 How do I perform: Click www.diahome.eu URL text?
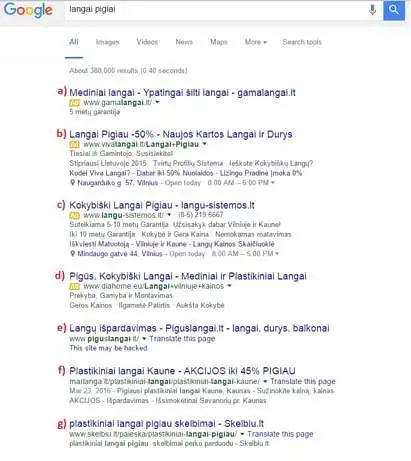point(154,286)
